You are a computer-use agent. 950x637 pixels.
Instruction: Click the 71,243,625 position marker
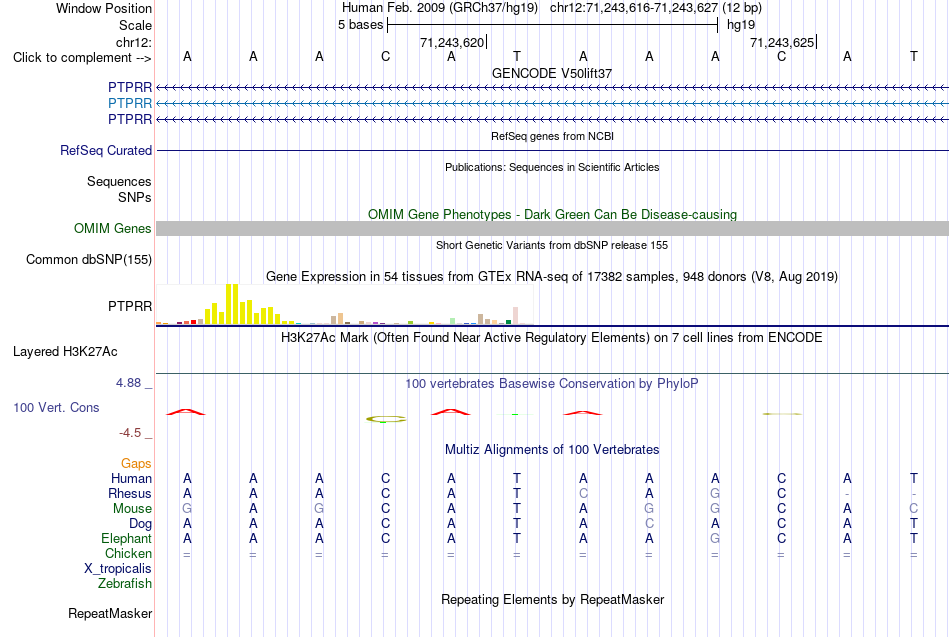pos(783,42)
